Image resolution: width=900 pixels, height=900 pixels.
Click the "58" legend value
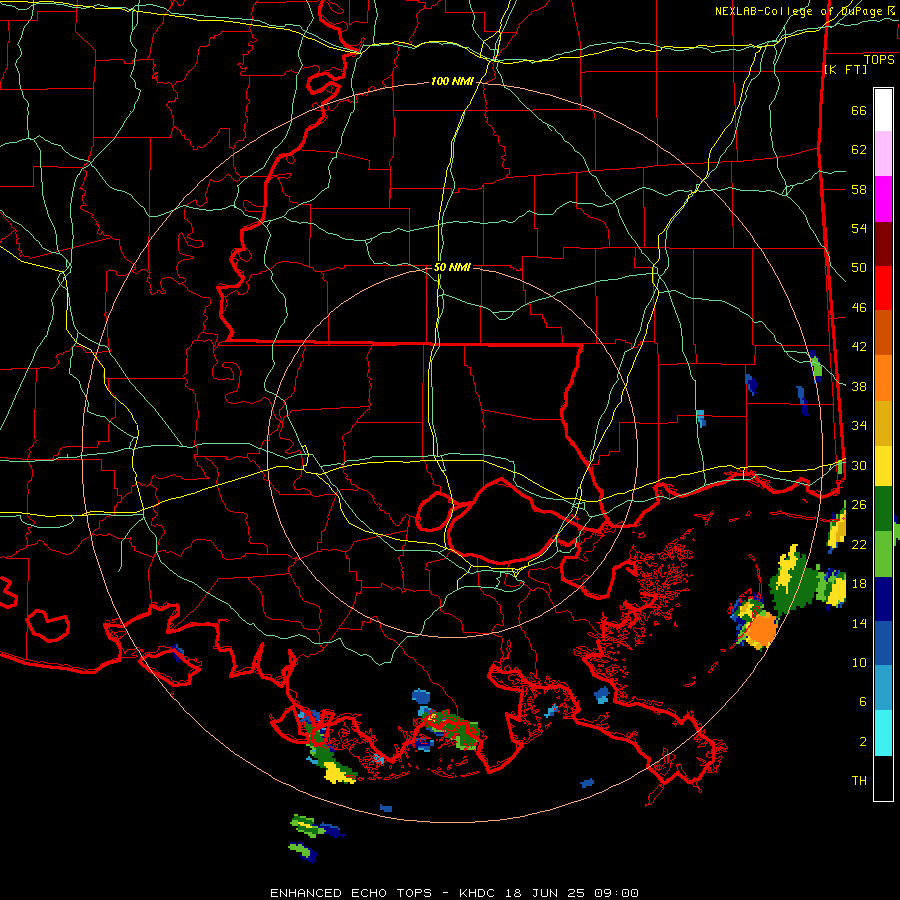coord(859,189)
